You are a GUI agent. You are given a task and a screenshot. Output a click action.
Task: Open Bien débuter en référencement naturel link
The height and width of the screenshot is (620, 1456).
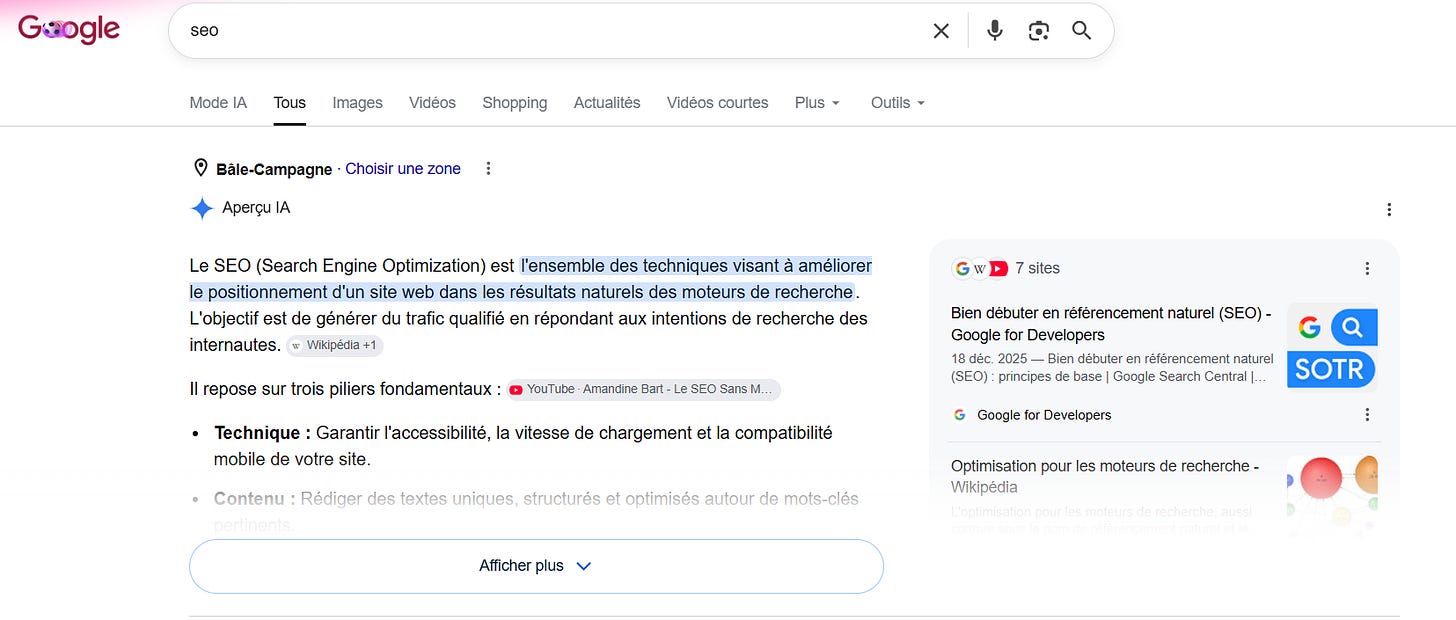pos(1111,324)
